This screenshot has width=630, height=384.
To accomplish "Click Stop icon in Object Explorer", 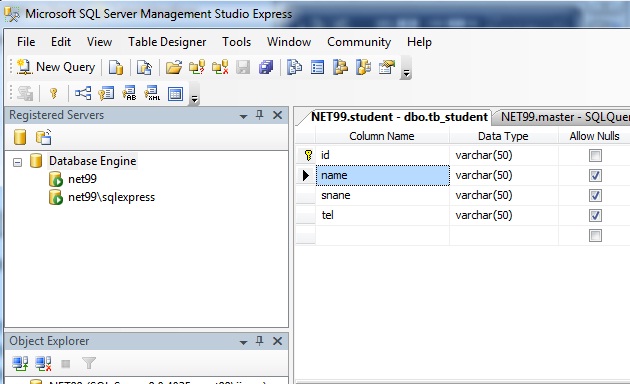I will click(65, 364).
